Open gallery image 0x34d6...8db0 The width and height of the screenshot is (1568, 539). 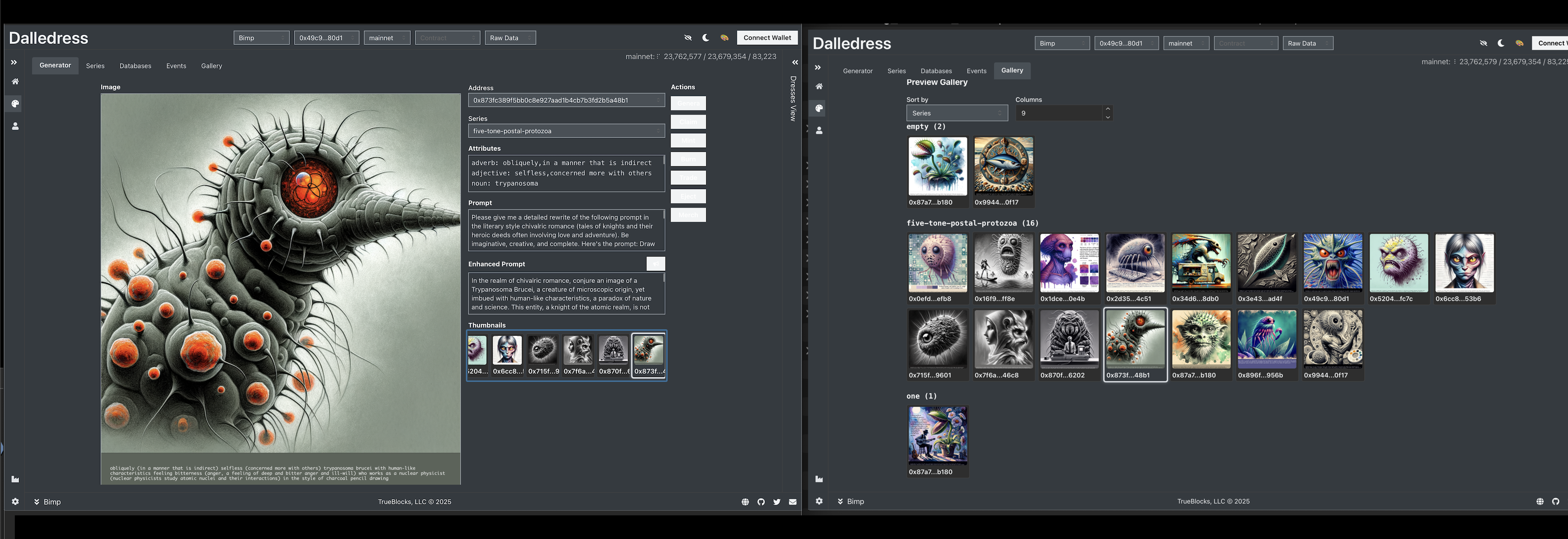click(x=1201, y=268)
